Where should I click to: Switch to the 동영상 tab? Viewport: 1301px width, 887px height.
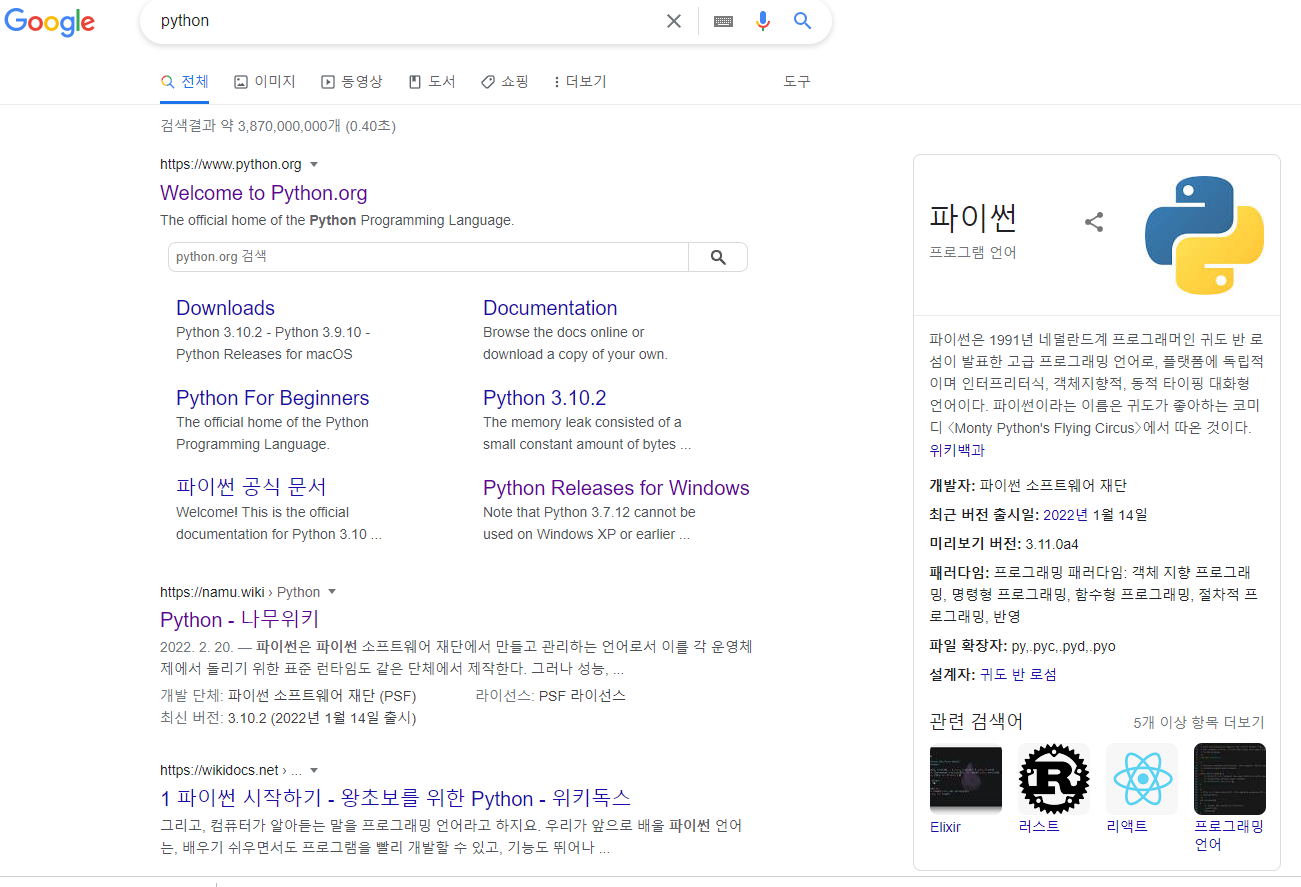pyautogui.click(x=352, y=82)
